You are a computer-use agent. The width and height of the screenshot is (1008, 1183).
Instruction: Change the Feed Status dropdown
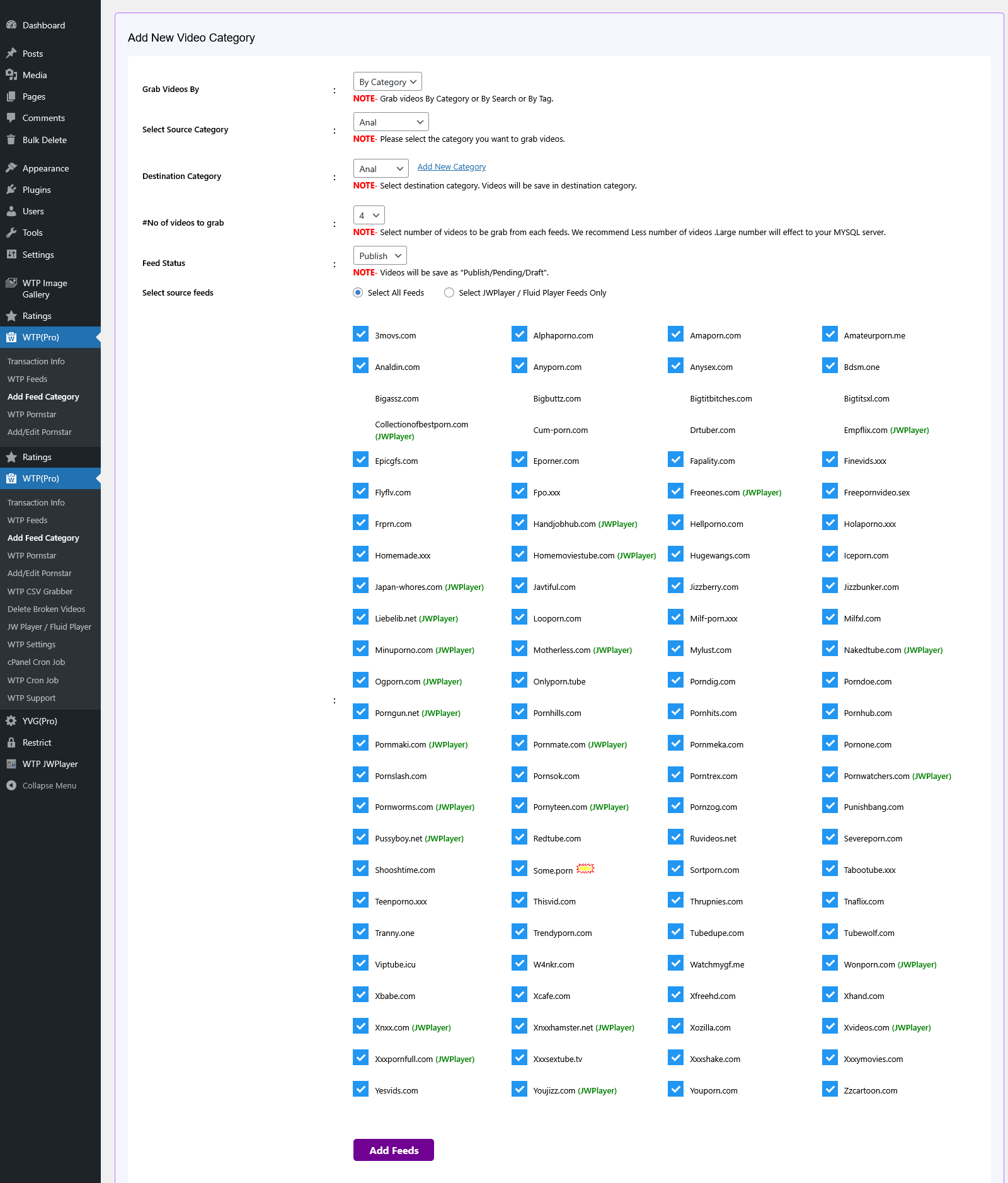(379, 255)
